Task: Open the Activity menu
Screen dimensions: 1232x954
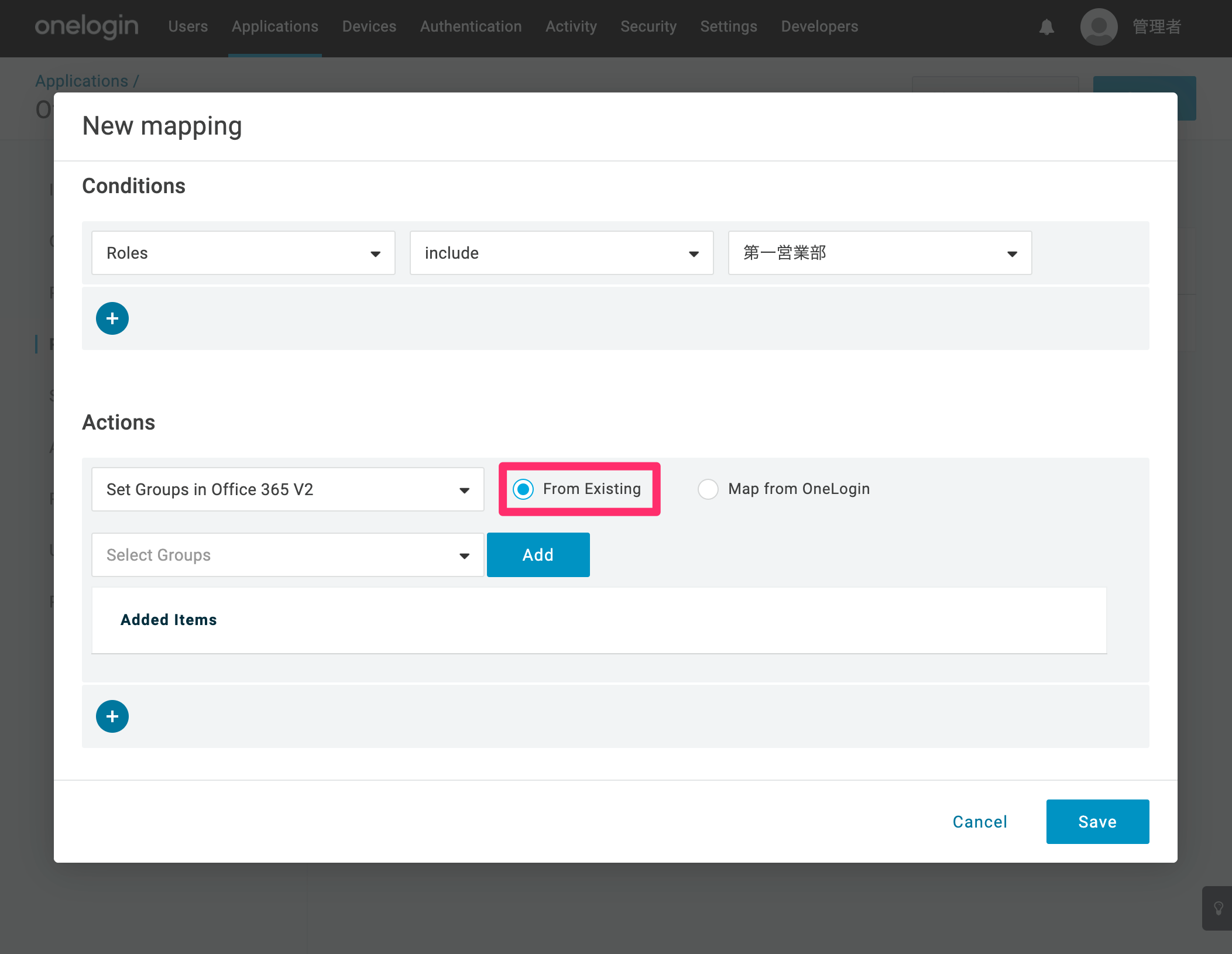Action: point(571,26)
